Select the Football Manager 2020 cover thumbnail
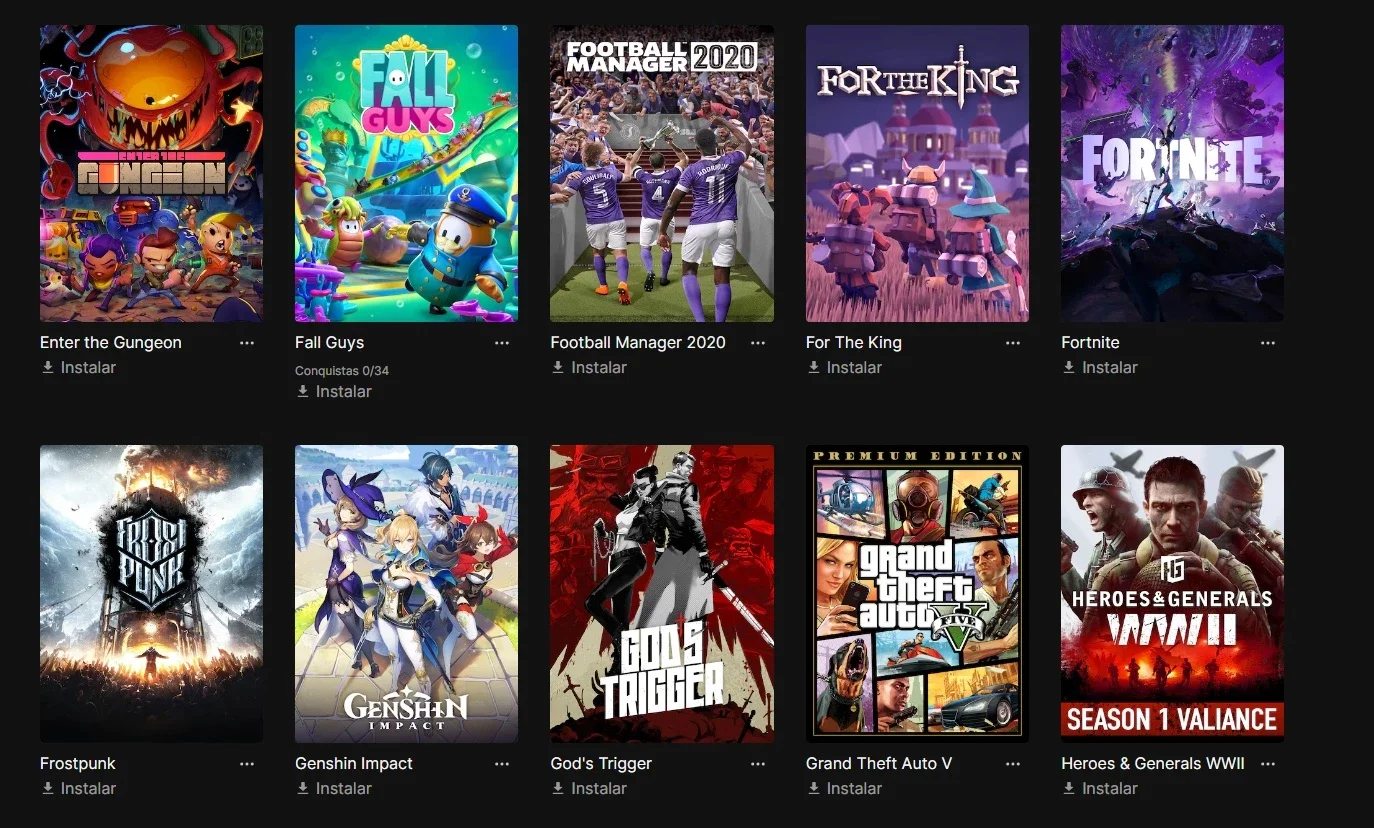Image resolution: width=1374 pixels, height=828 pixels. (662, 173)
